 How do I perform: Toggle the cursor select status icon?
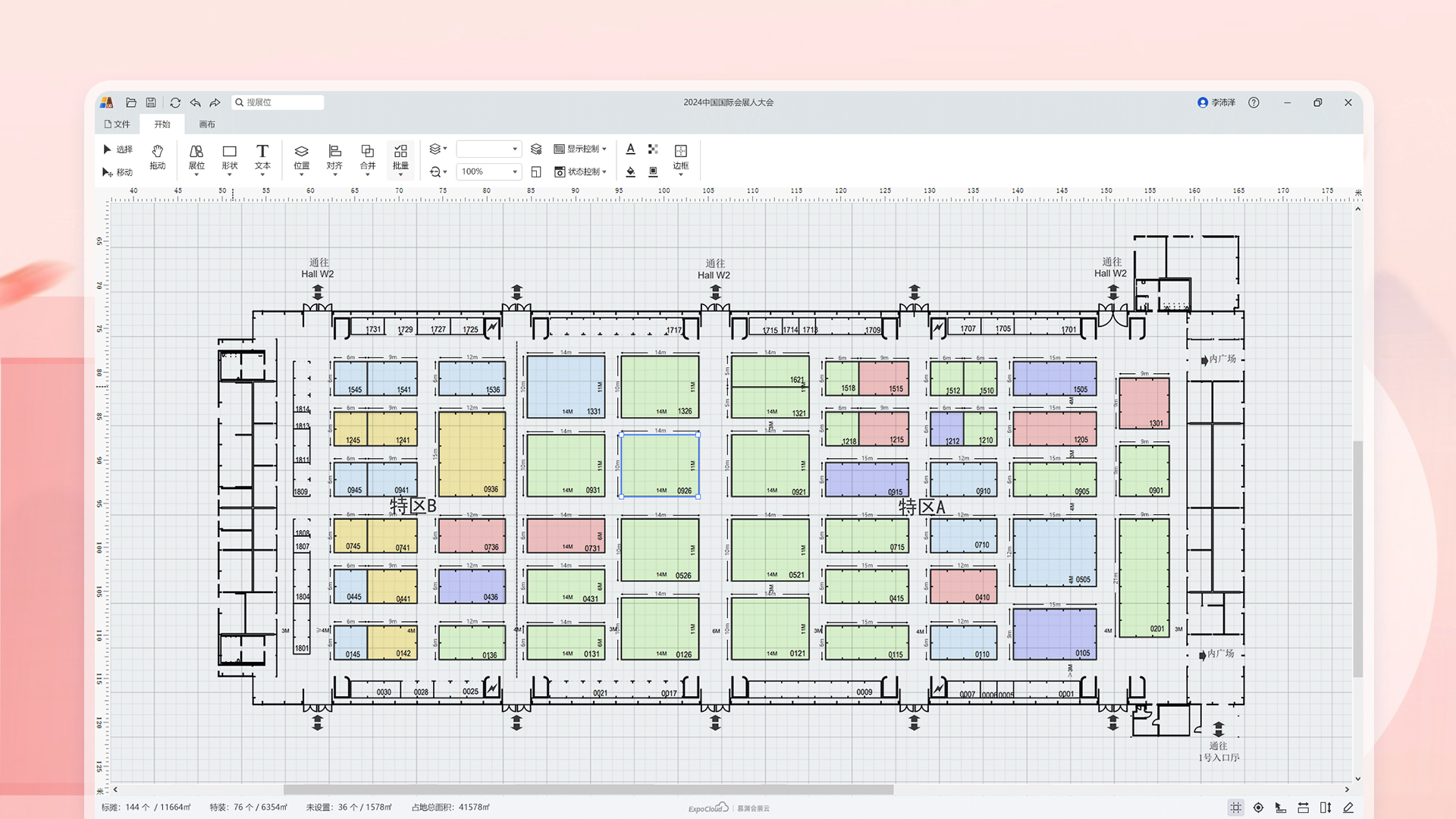point(1281,808)
